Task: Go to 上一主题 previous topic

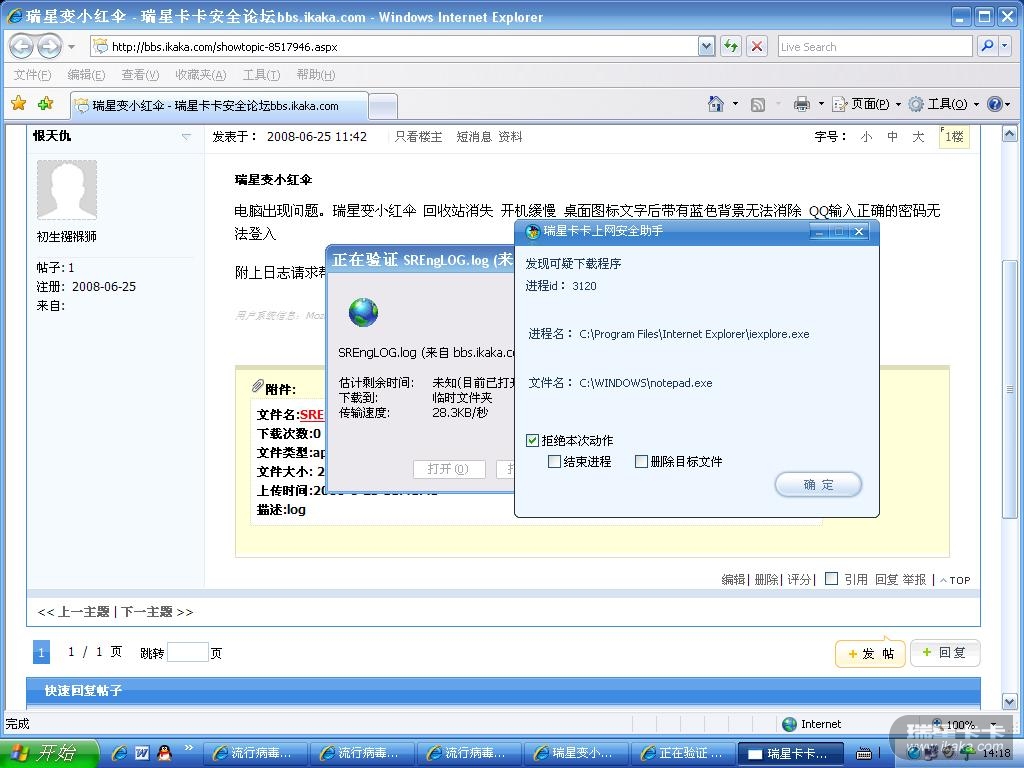Action: (83, 612)
